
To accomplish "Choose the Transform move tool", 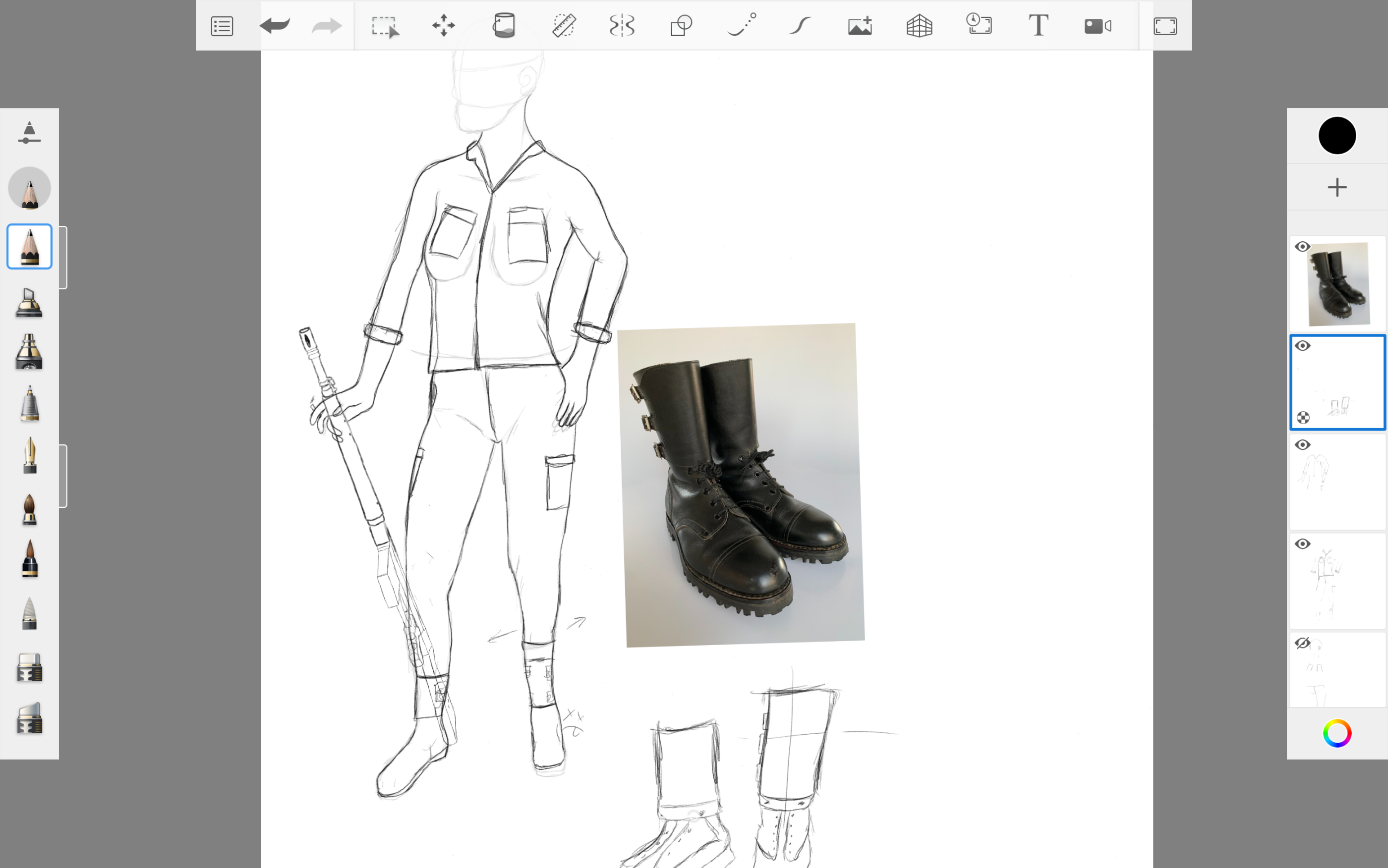I will (x=443, y=26).
